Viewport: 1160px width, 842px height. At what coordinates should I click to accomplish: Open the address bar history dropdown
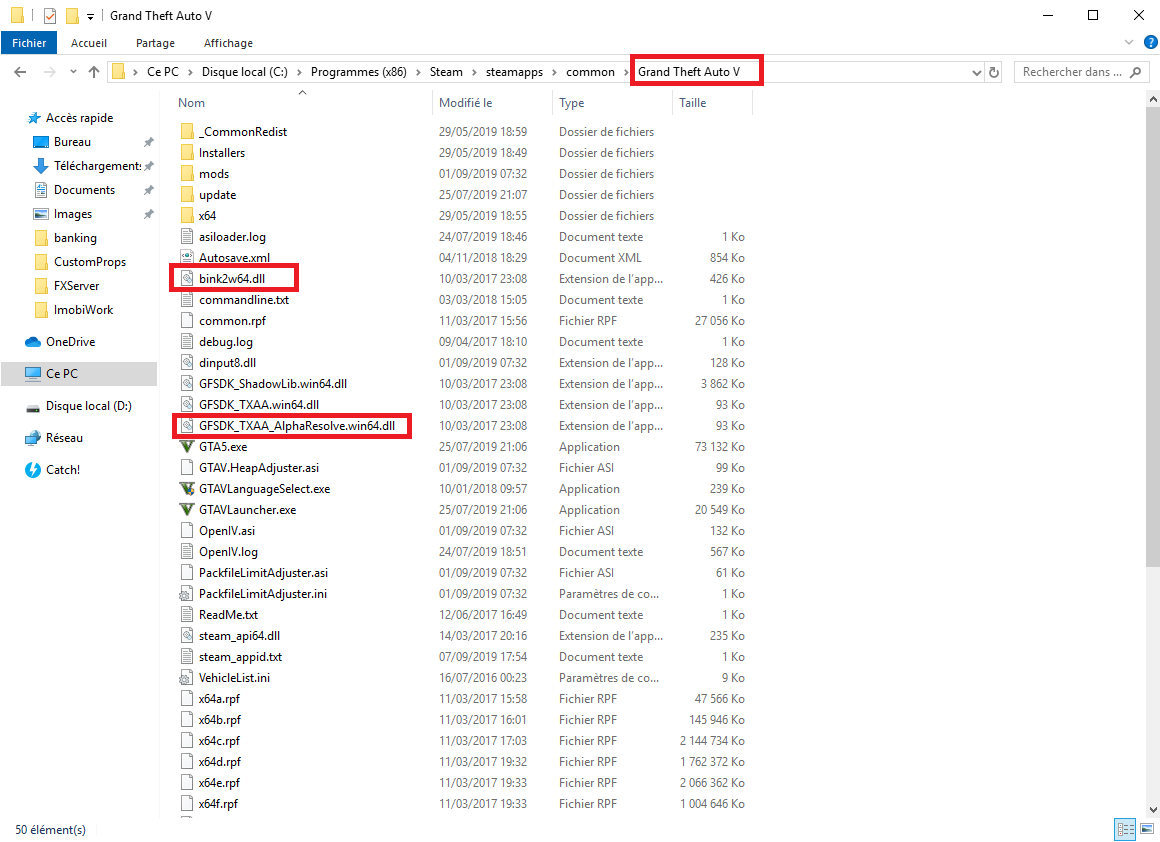pyautogui.click(x=977, y=72)
